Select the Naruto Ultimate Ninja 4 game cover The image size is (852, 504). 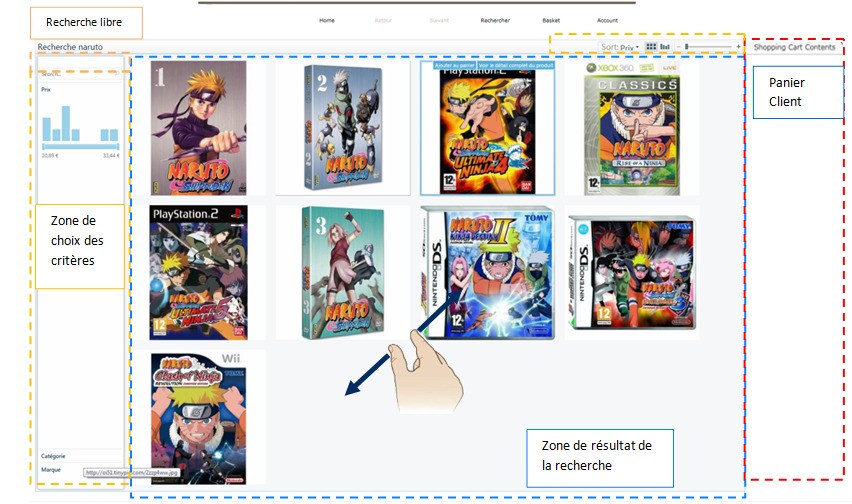click(x=487, y=131)
